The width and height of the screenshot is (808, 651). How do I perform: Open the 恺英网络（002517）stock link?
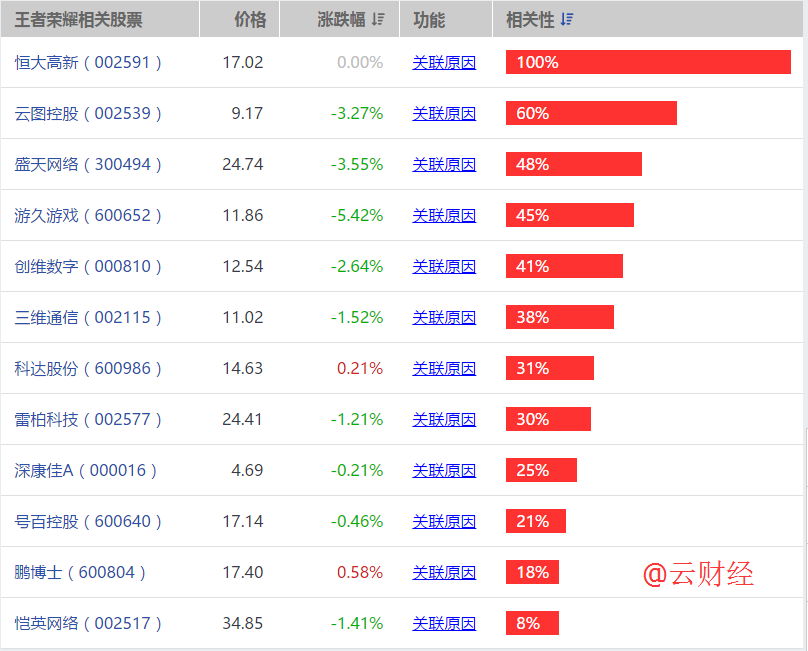tap(88, 622)
